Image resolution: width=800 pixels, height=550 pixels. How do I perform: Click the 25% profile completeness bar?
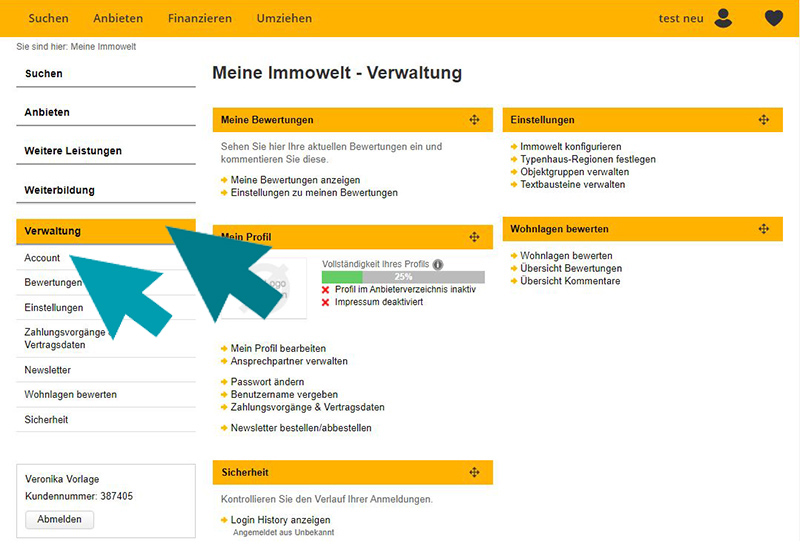click(403, 277)
